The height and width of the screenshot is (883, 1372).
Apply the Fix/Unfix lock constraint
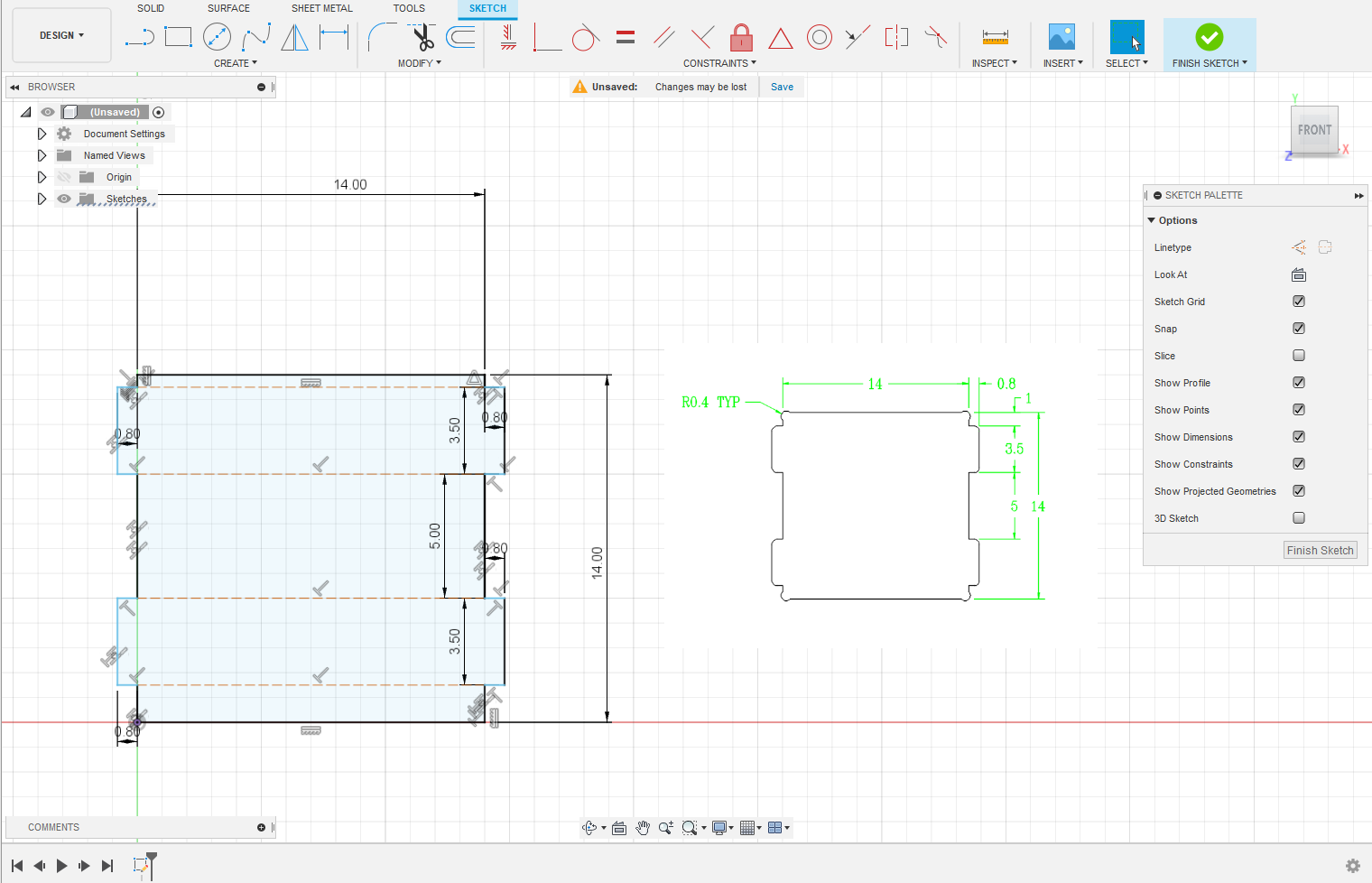[x=741, y=37]
